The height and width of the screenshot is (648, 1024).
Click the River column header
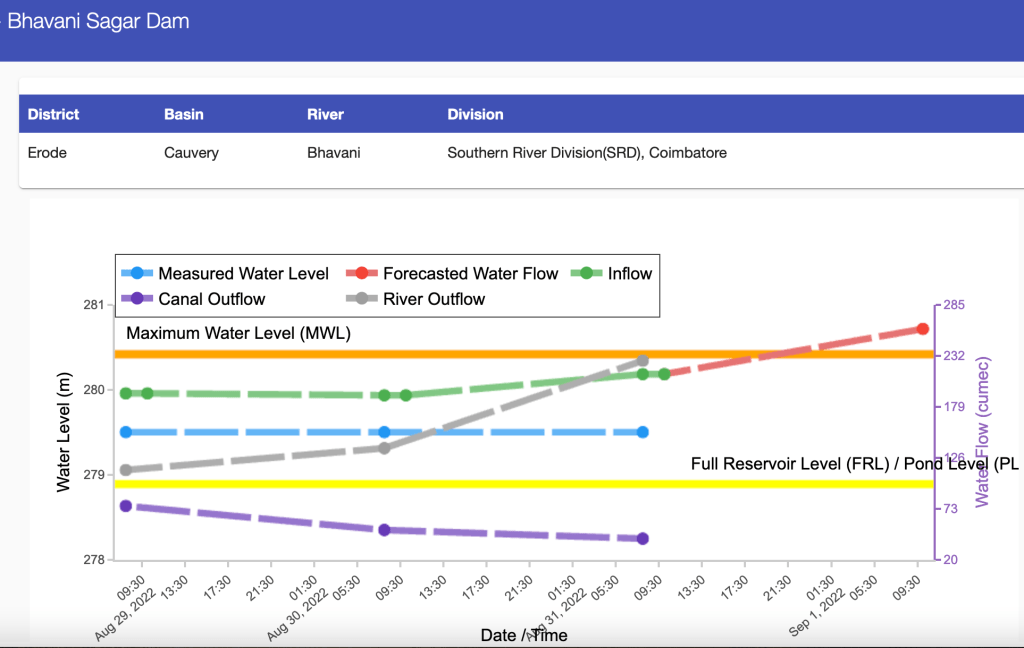325,114
